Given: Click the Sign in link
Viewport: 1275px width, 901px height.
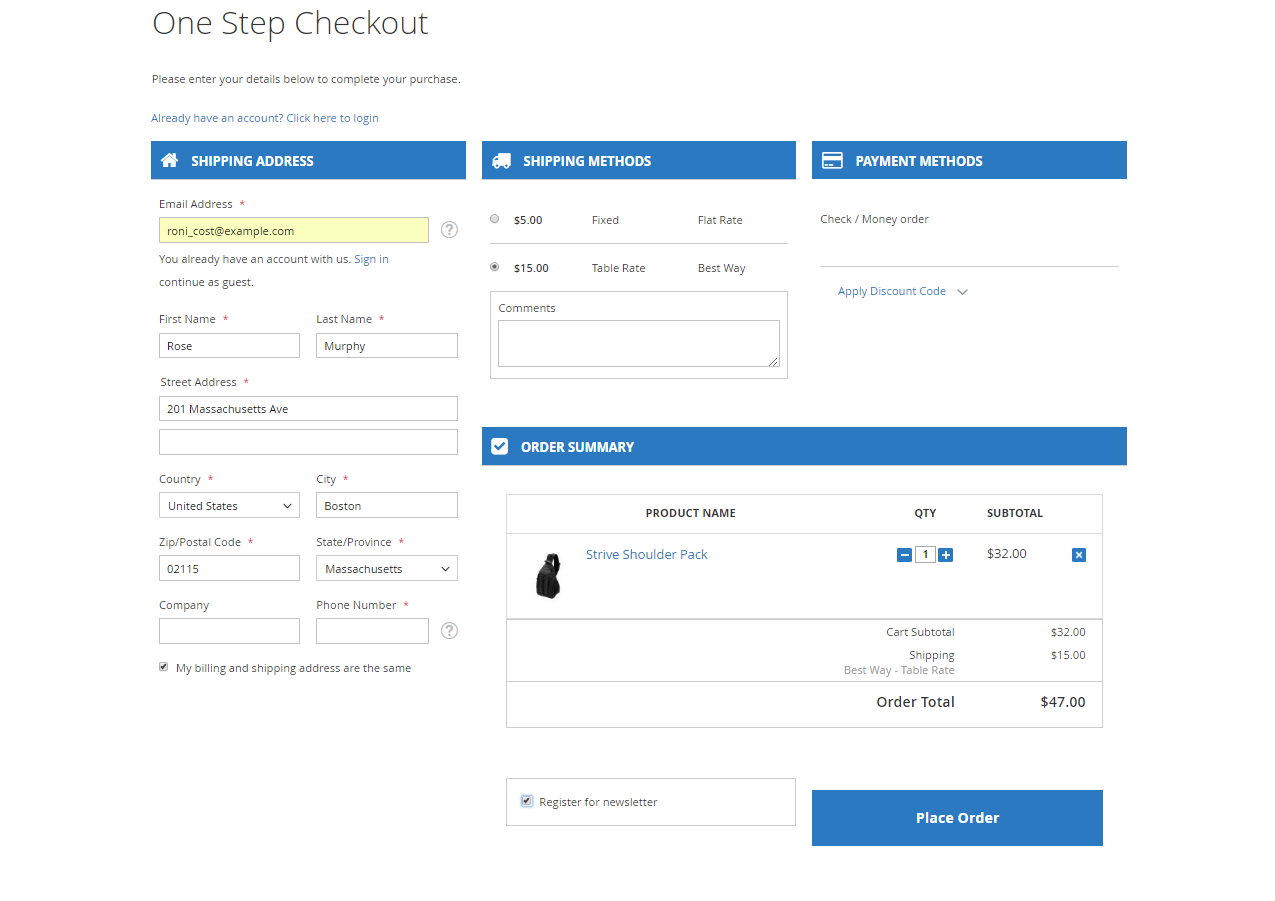Looking at the screenshot, I should (371, 259).
